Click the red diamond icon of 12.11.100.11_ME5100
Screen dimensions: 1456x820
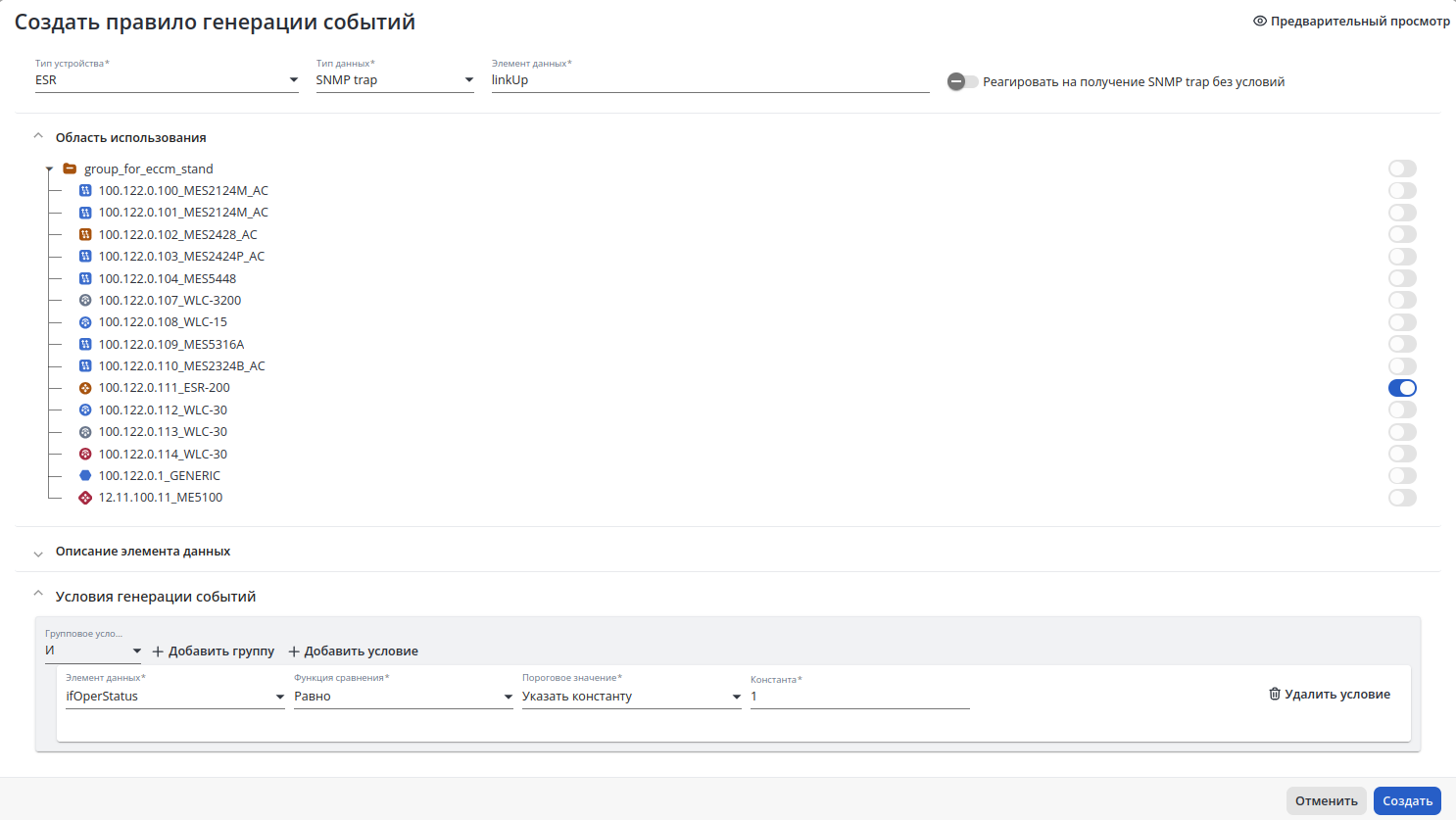coord(85,498)
